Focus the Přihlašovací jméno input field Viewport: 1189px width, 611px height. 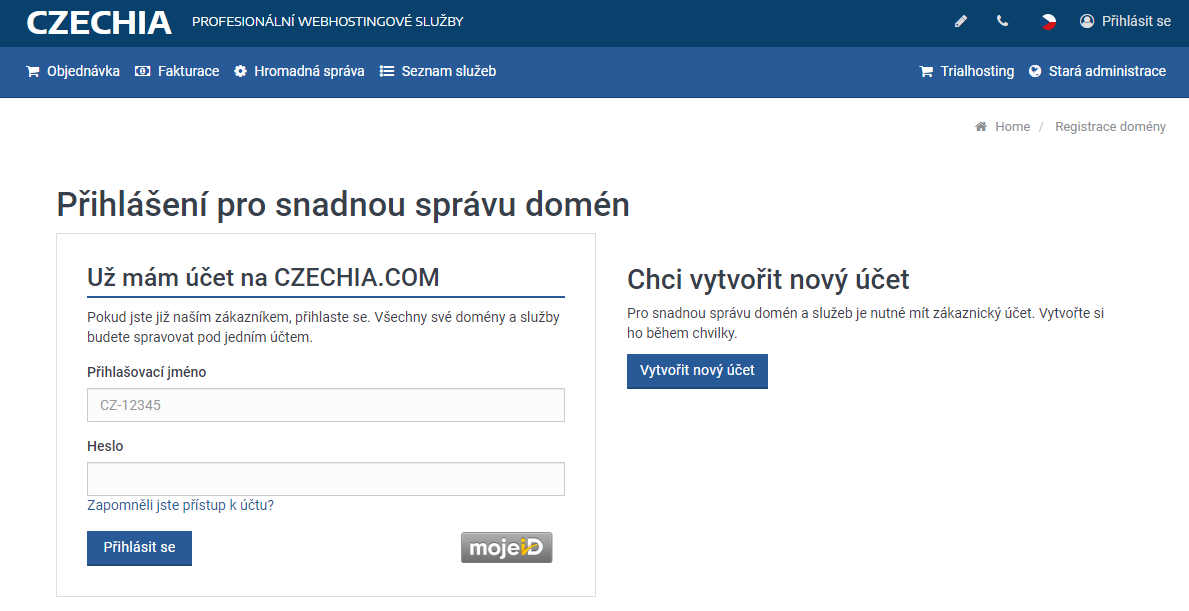click(x=326, y=405)
